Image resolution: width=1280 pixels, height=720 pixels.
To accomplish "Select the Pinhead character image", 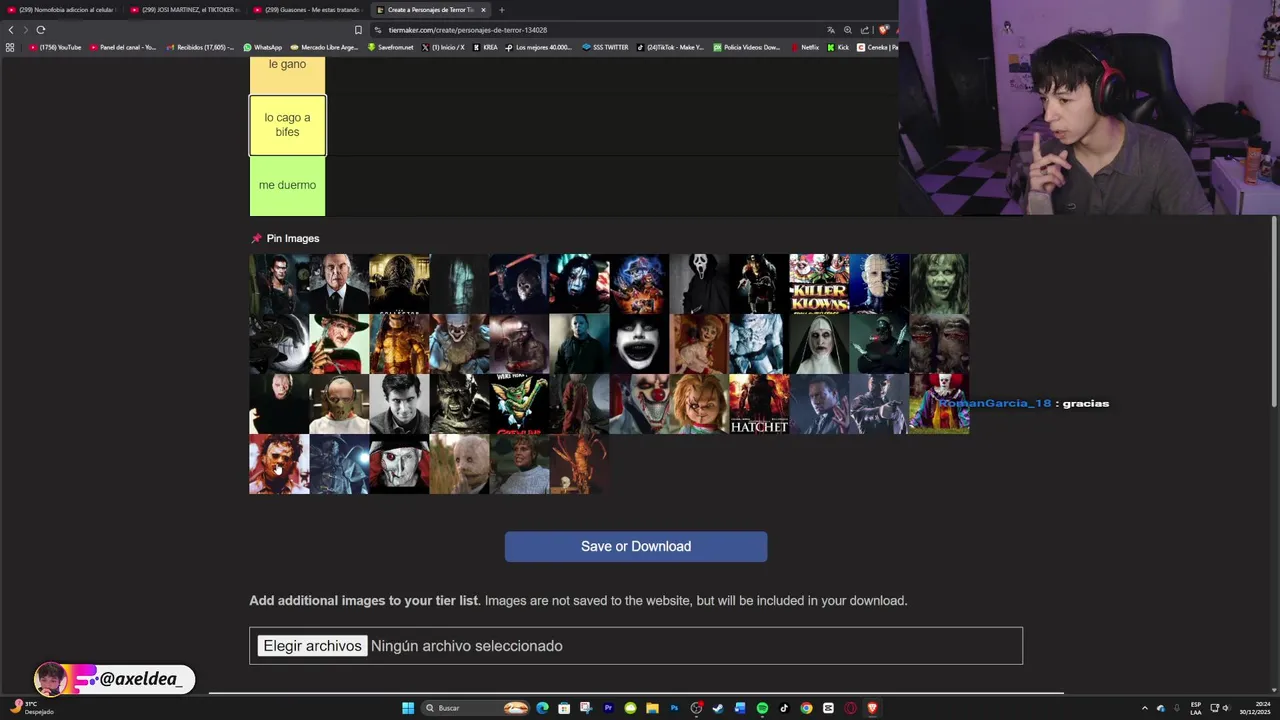I will click(879, 284).
